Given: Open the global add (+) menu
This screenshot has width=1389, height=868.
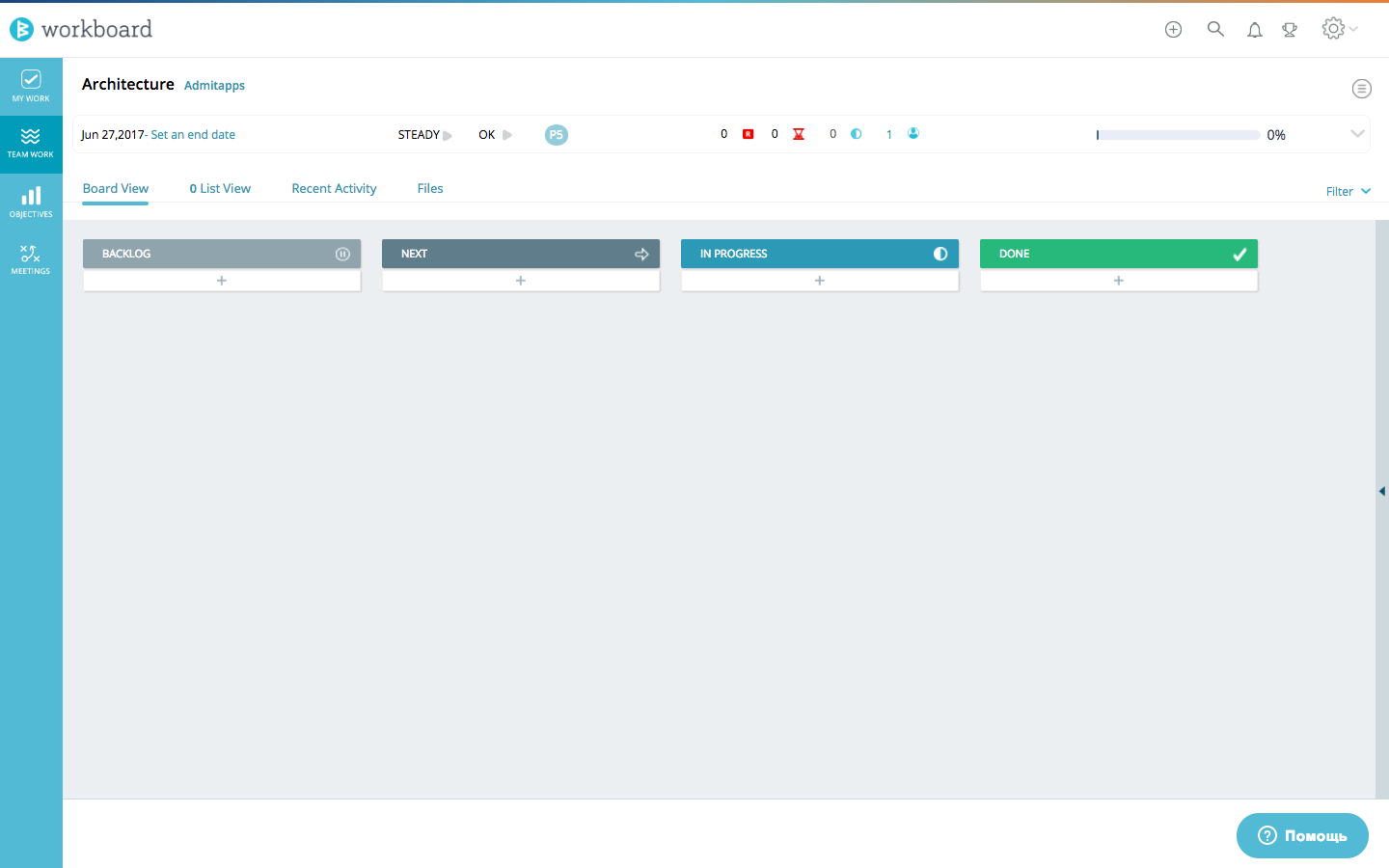Looking at the screenshot, I should point(1173,29).
